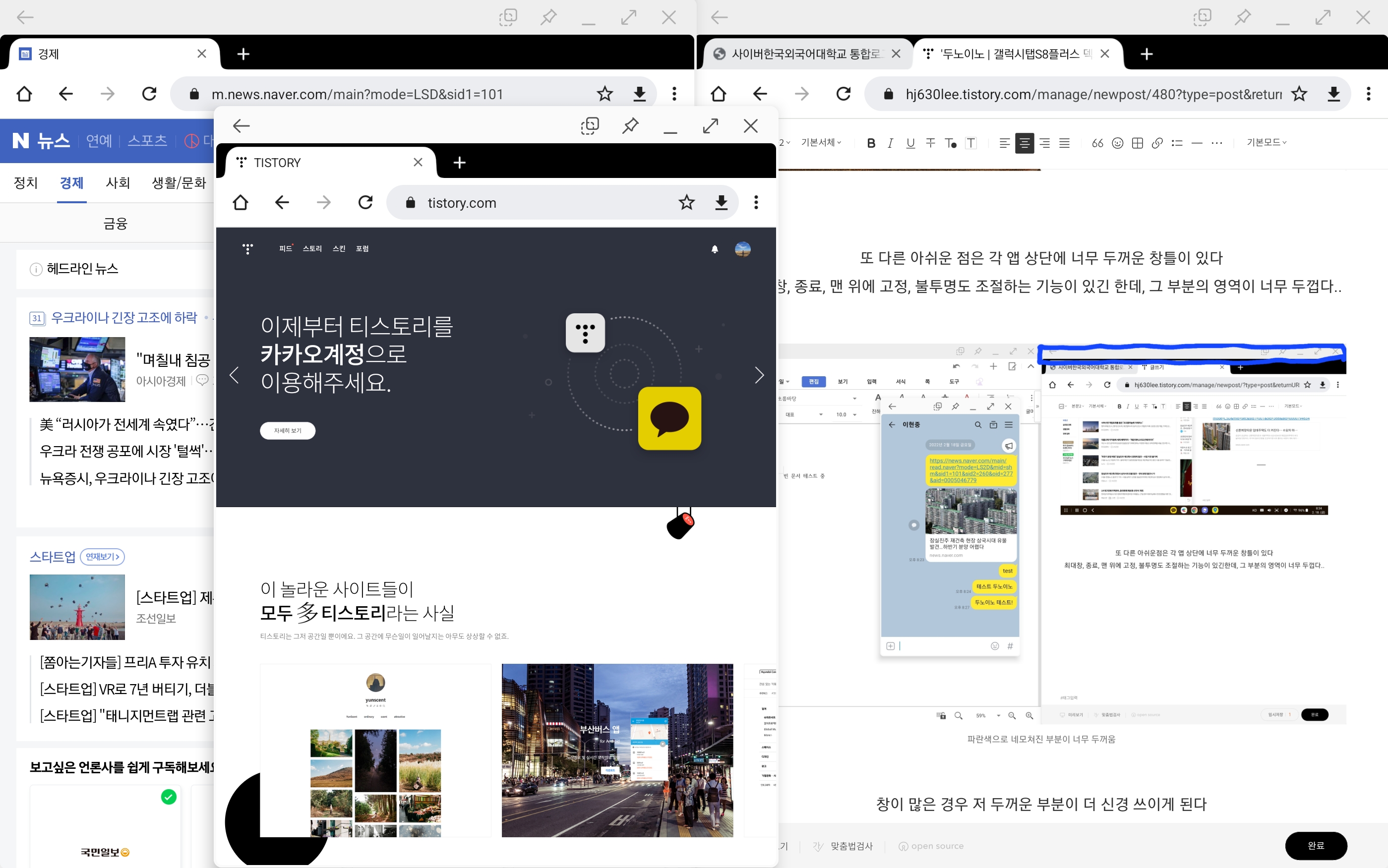Select the 정치 news category

click(x=26, y=183)
